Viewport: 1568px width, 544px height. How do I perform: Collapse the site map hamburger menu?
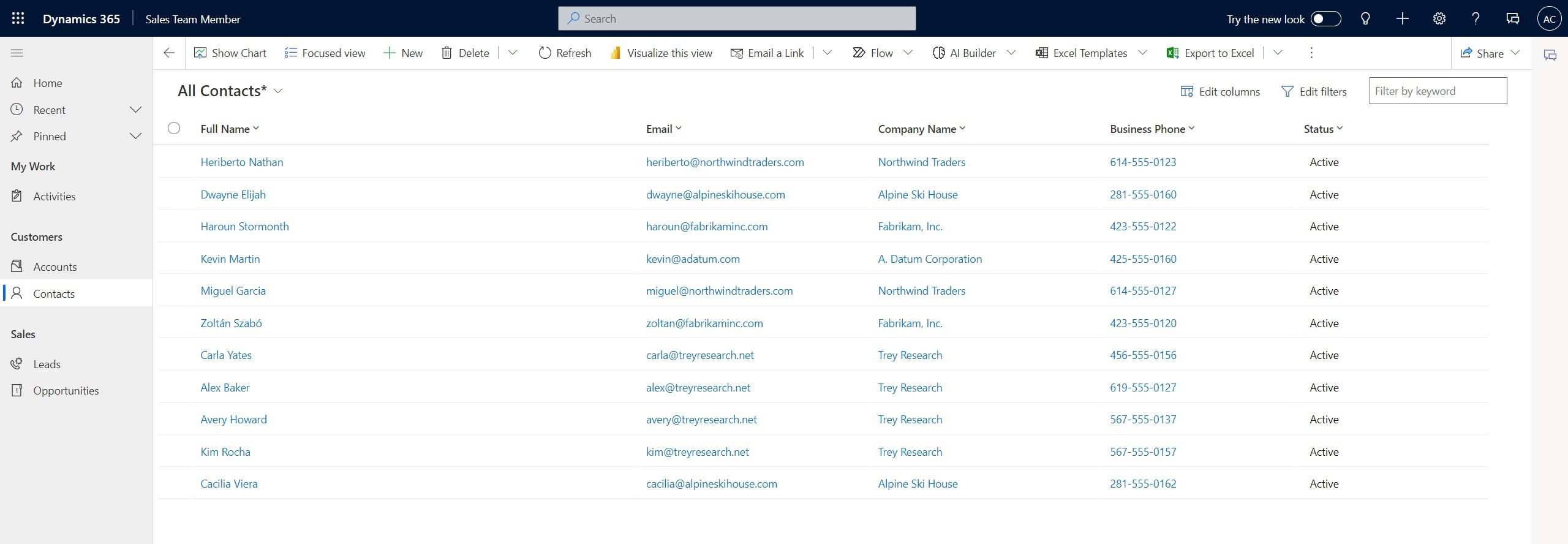(17, 53)
